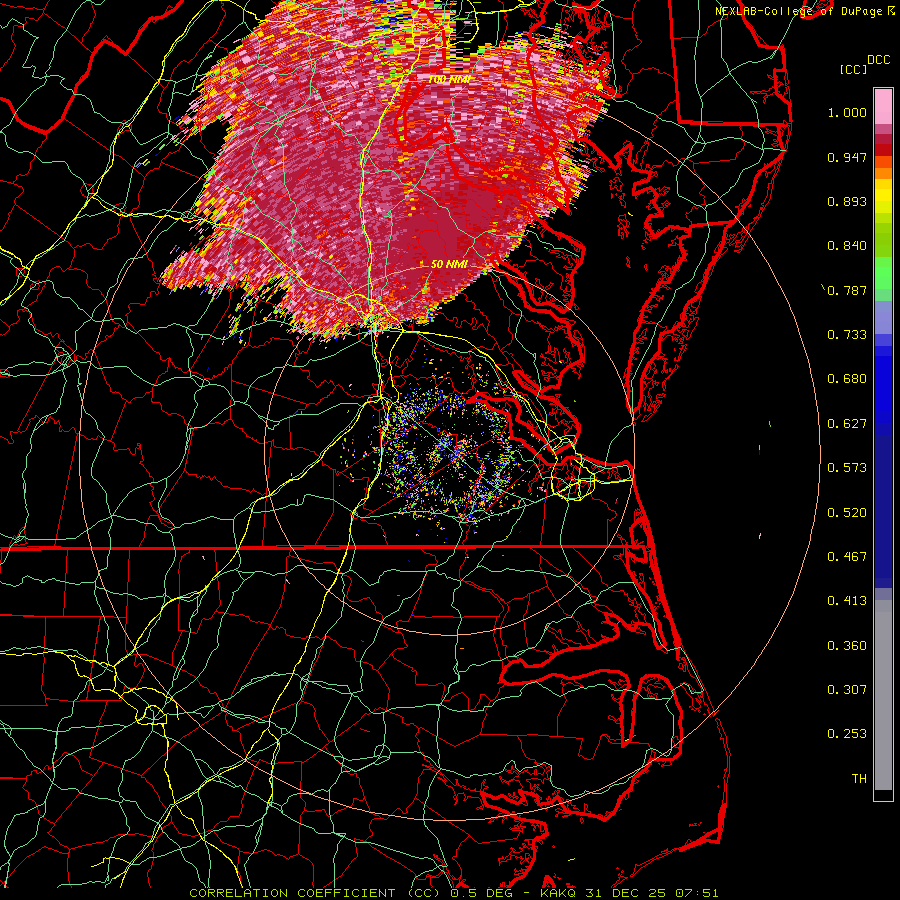Image resolution: width=900 pixels, height=900 pixels.
Task: Select the 0.467 scale label
Action: pyautogui.click(x=847, y=557)
